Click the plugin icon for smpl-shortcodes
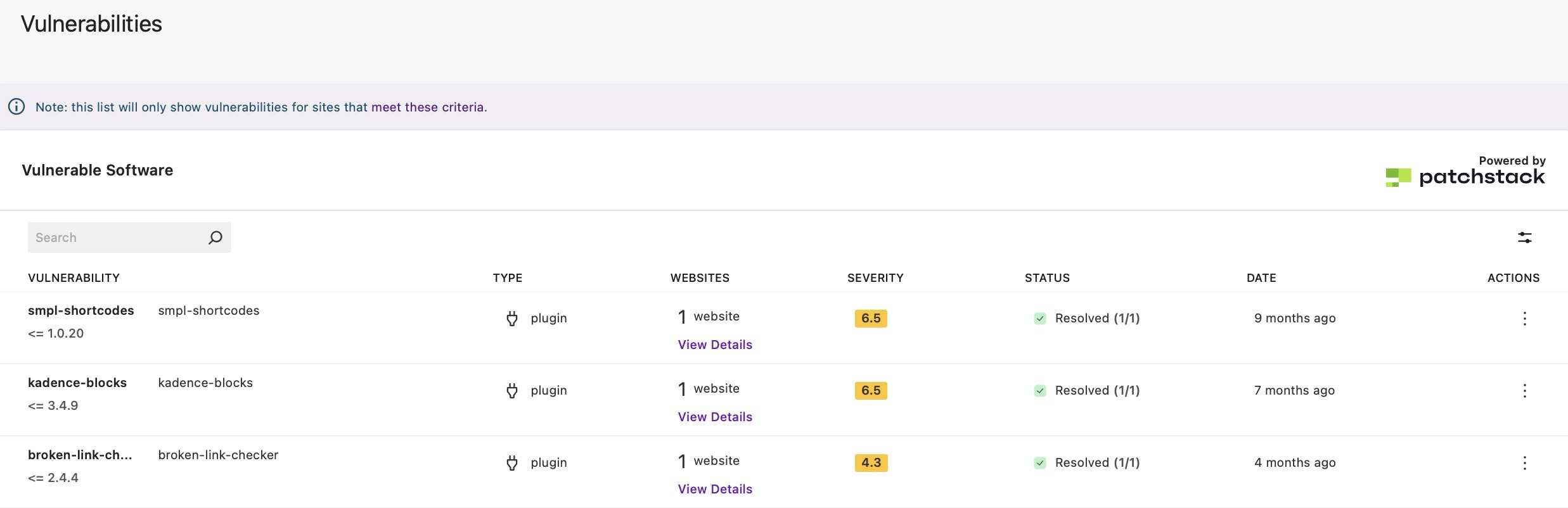Screen dimensions: 1568x508 (512, 319)
